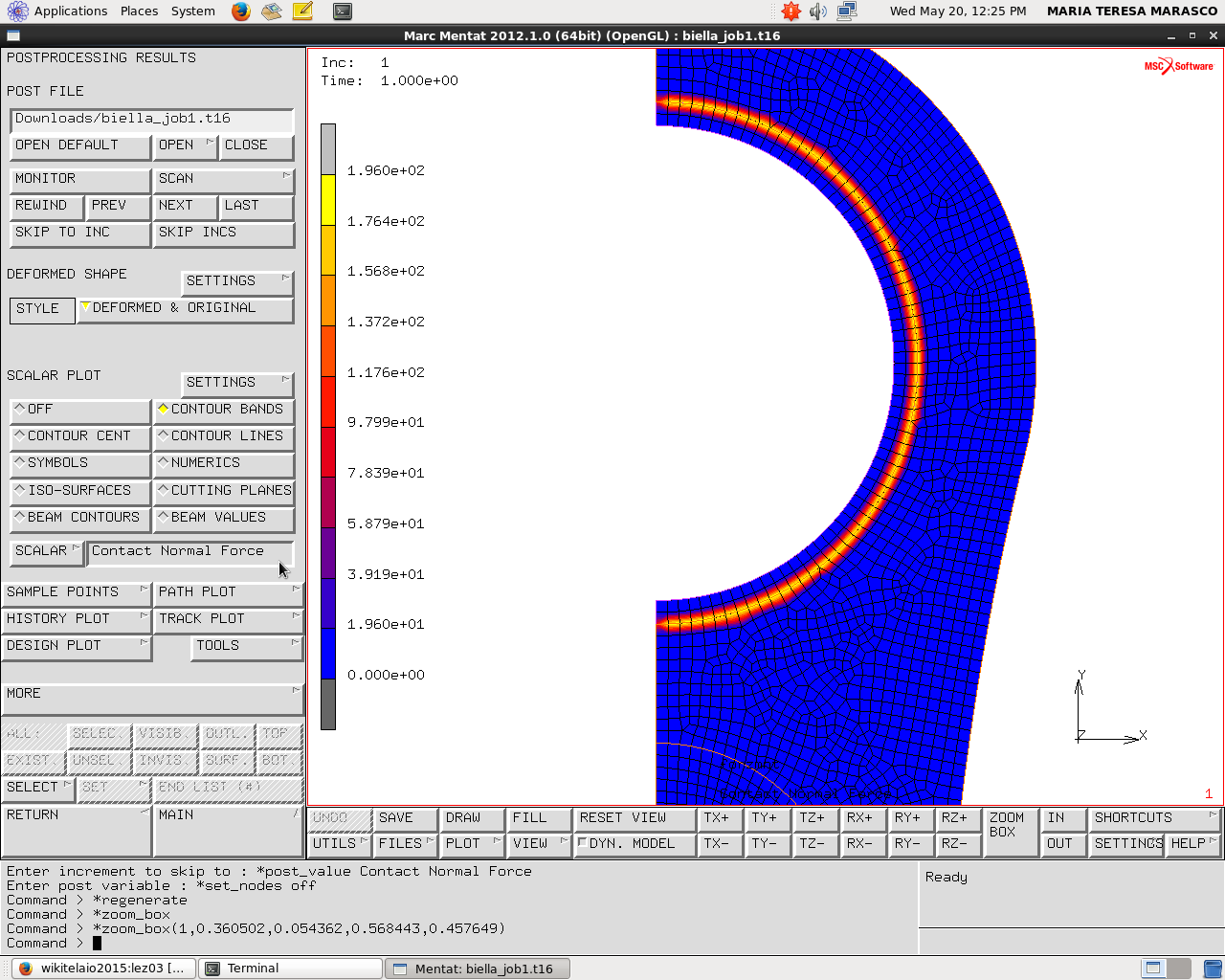The height and width of the screenshot is (980, 1225).
Task: Select the OFF scalar plot option
Action: (80, 410)
